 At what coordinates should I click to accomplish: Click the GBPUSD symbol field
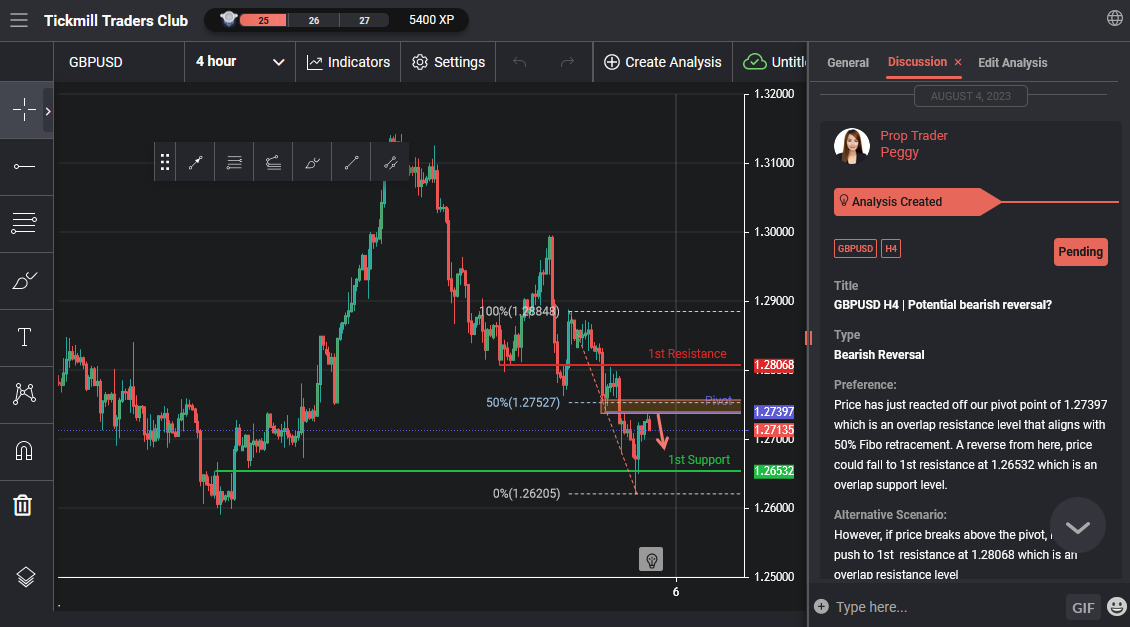tap(119, 62)
